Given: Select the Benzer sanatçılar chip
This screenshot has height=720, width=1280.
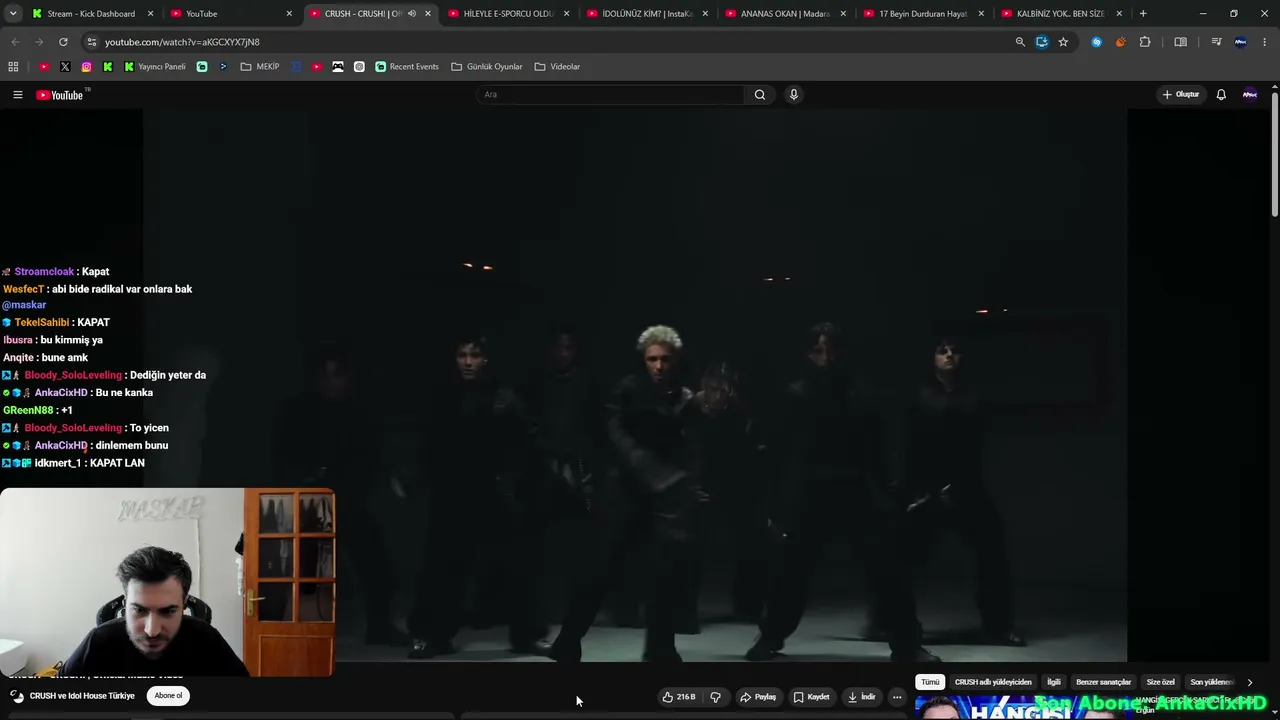Looking at the screenshot, I should [x=1103, y=682].
